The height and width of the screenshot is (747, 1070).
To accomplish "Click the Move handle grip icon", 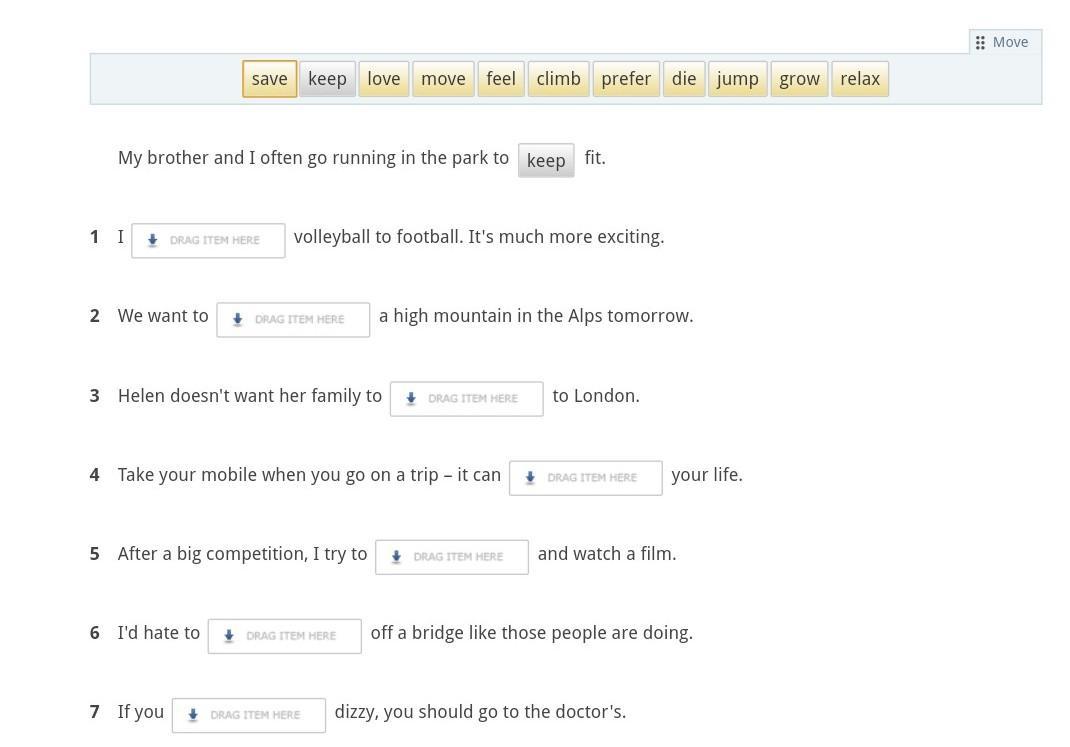I will pos(980,42).
